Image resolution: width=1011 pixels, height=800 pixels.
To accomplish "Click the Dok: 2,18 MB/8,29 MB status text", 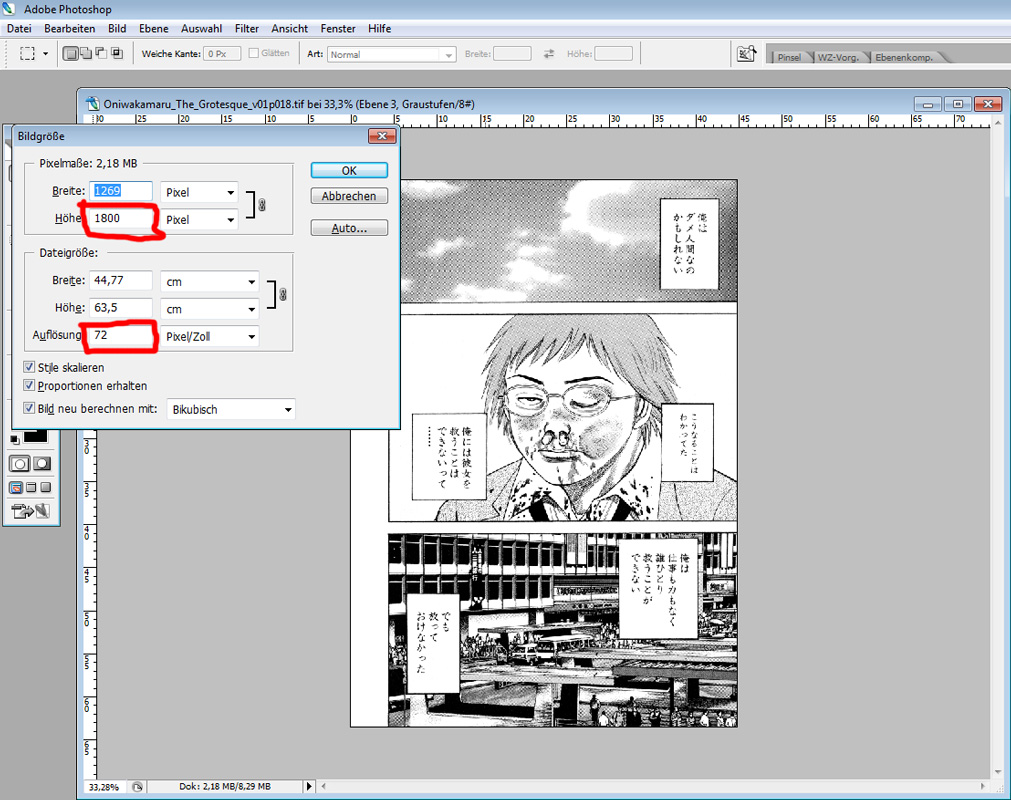I will (x=225, y=786).
